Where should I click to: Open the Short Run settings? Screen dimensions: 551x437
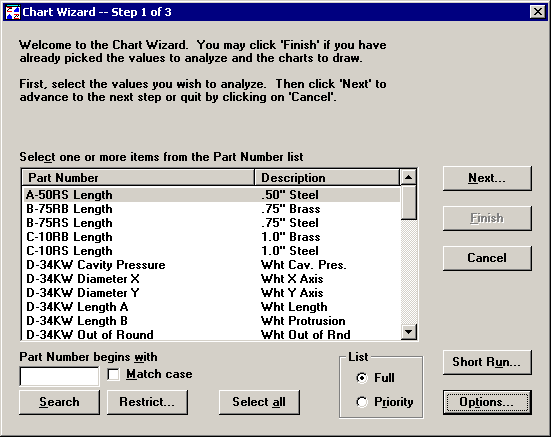tap(487, 362)
